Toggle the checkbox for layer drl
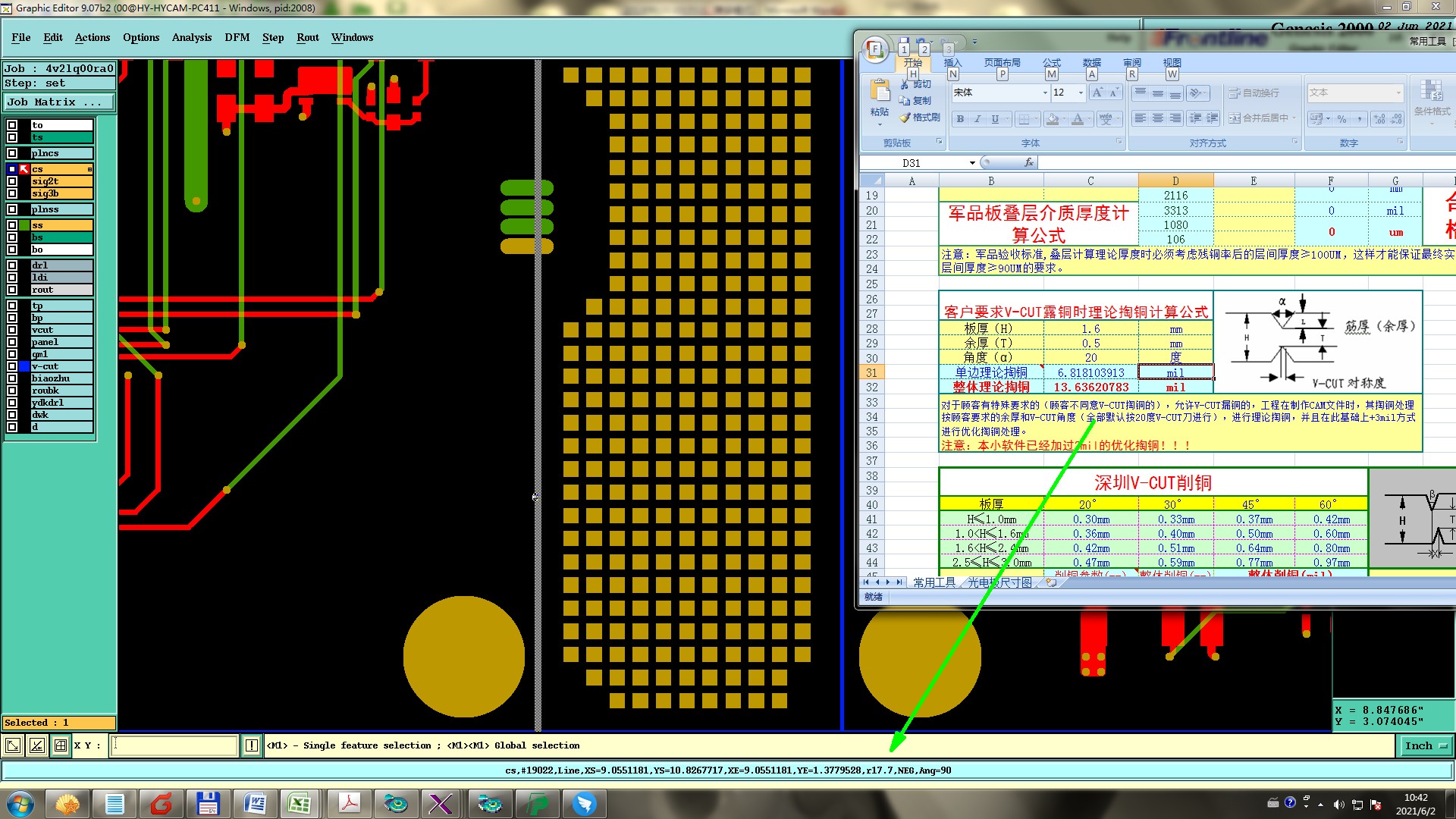 (12, 265)
